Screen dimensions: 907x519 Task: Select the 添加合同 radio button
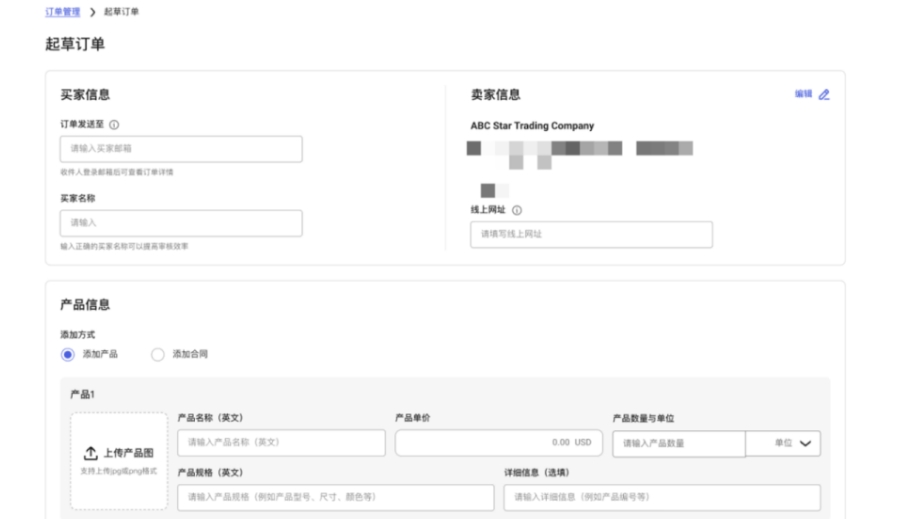[157, 354]
